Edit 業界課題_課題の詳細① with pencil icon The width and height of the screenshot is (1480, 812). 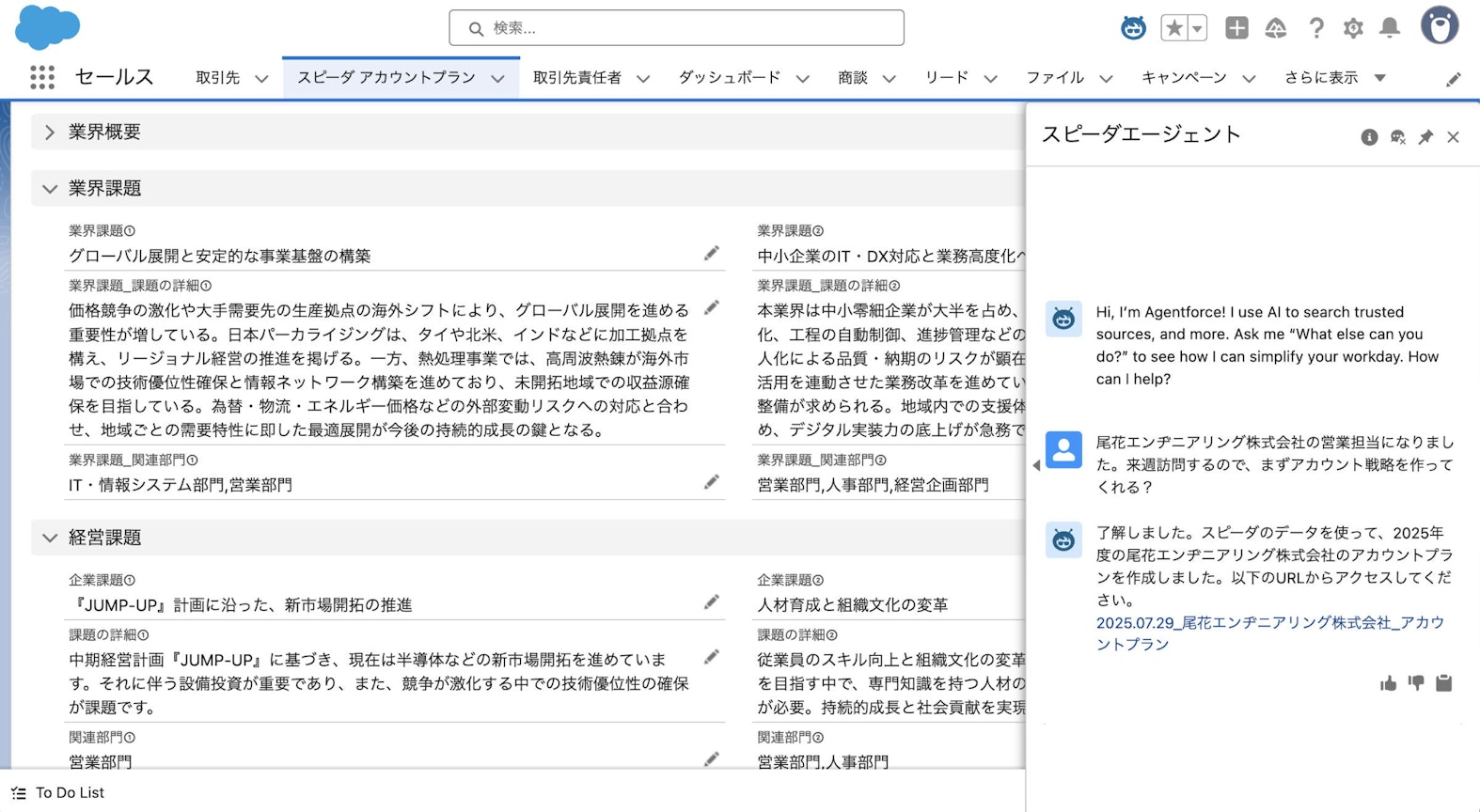click(x=712, y=307)
